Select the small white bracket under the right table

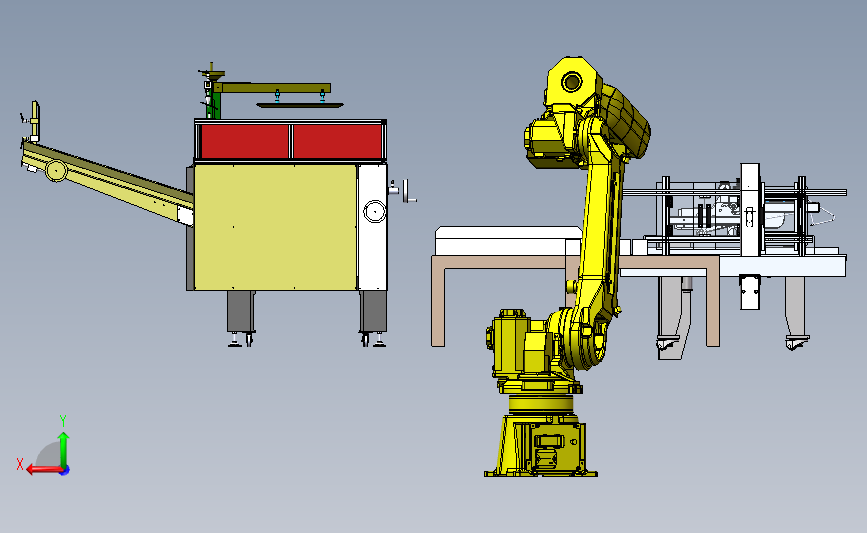[750, 291]
